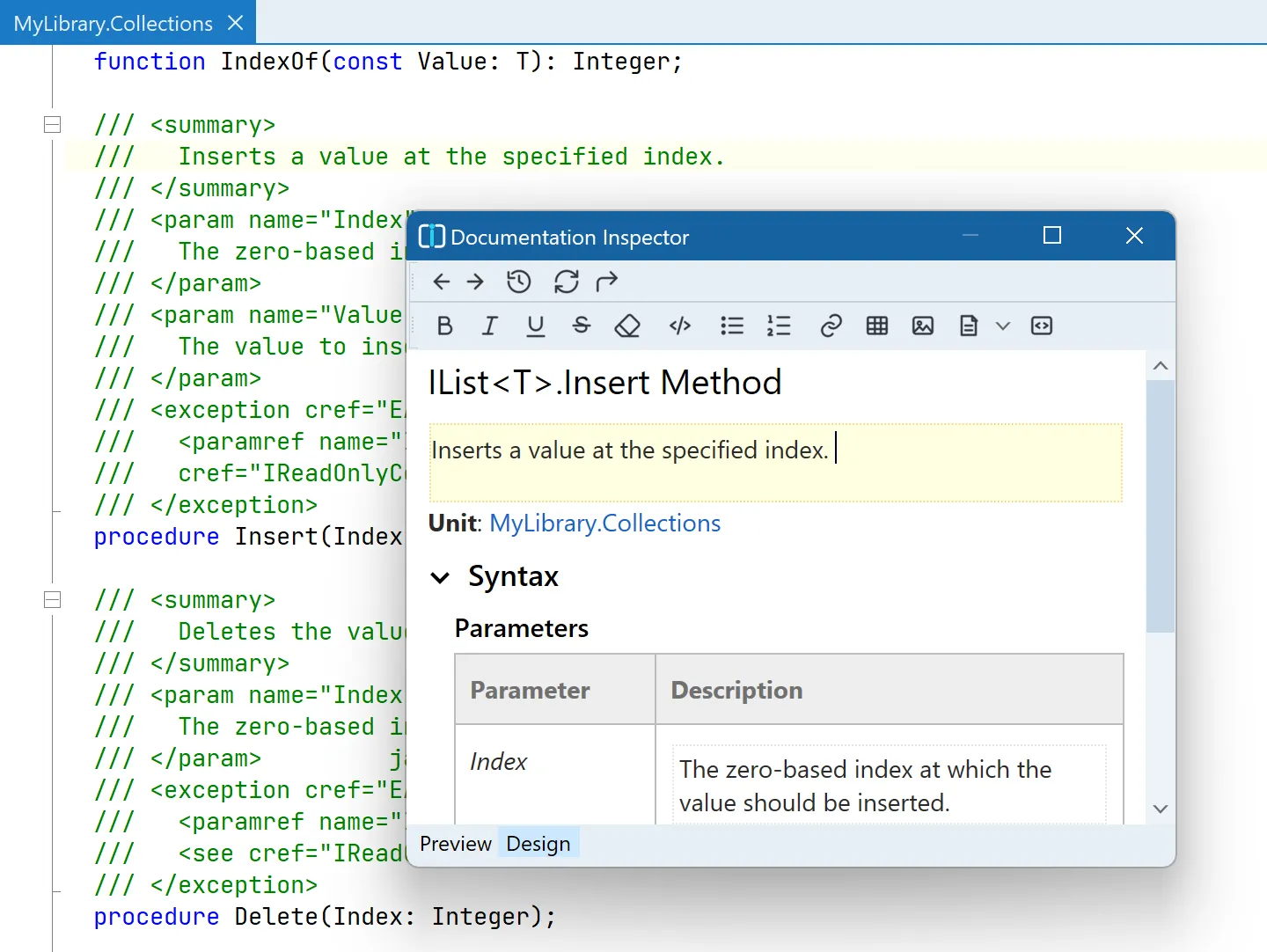The image size is (1267, 952).
Task: Insert a code block with the boxed code icon
Action: coord(1042,326)
